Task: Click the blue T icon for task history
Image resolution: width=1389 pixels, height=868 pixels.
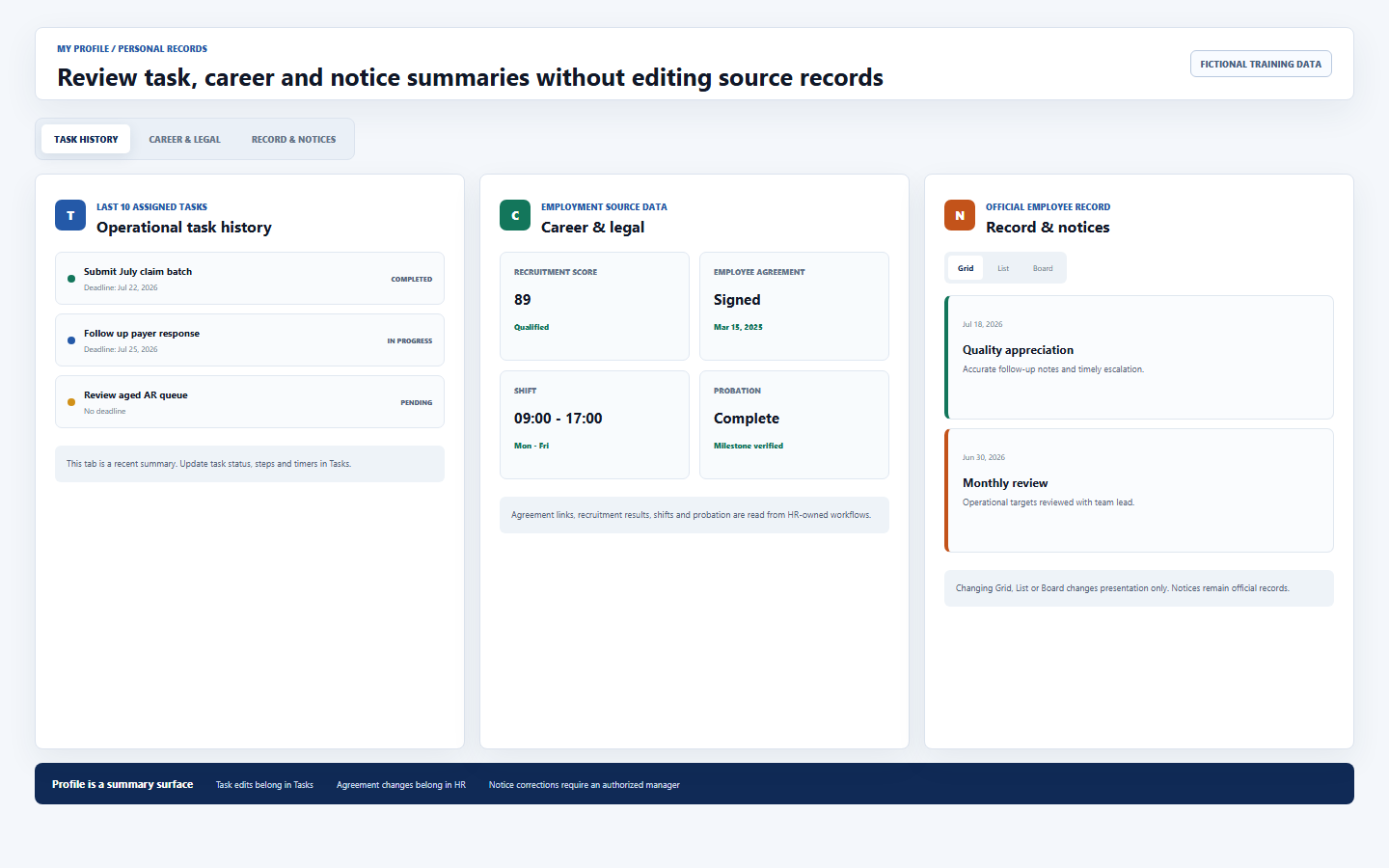Action: coord(70,215)
